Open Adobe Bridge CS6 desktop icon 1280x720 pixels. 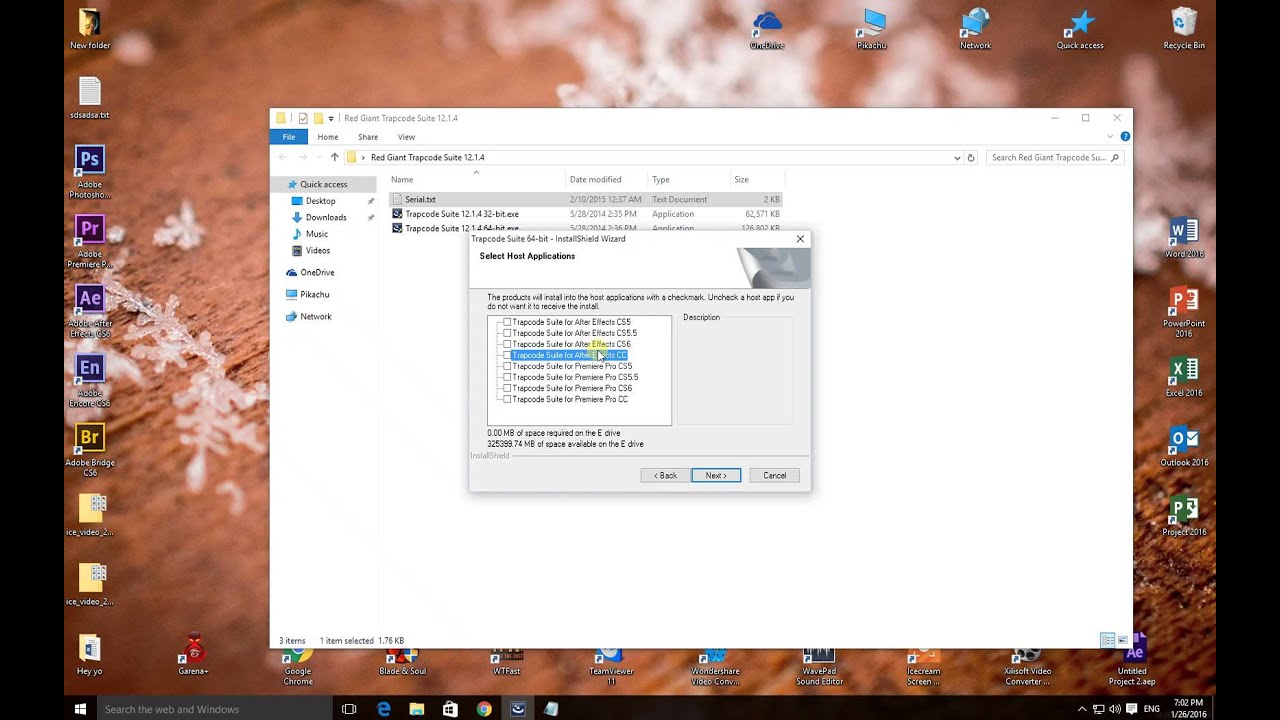[x=90, y=449]
